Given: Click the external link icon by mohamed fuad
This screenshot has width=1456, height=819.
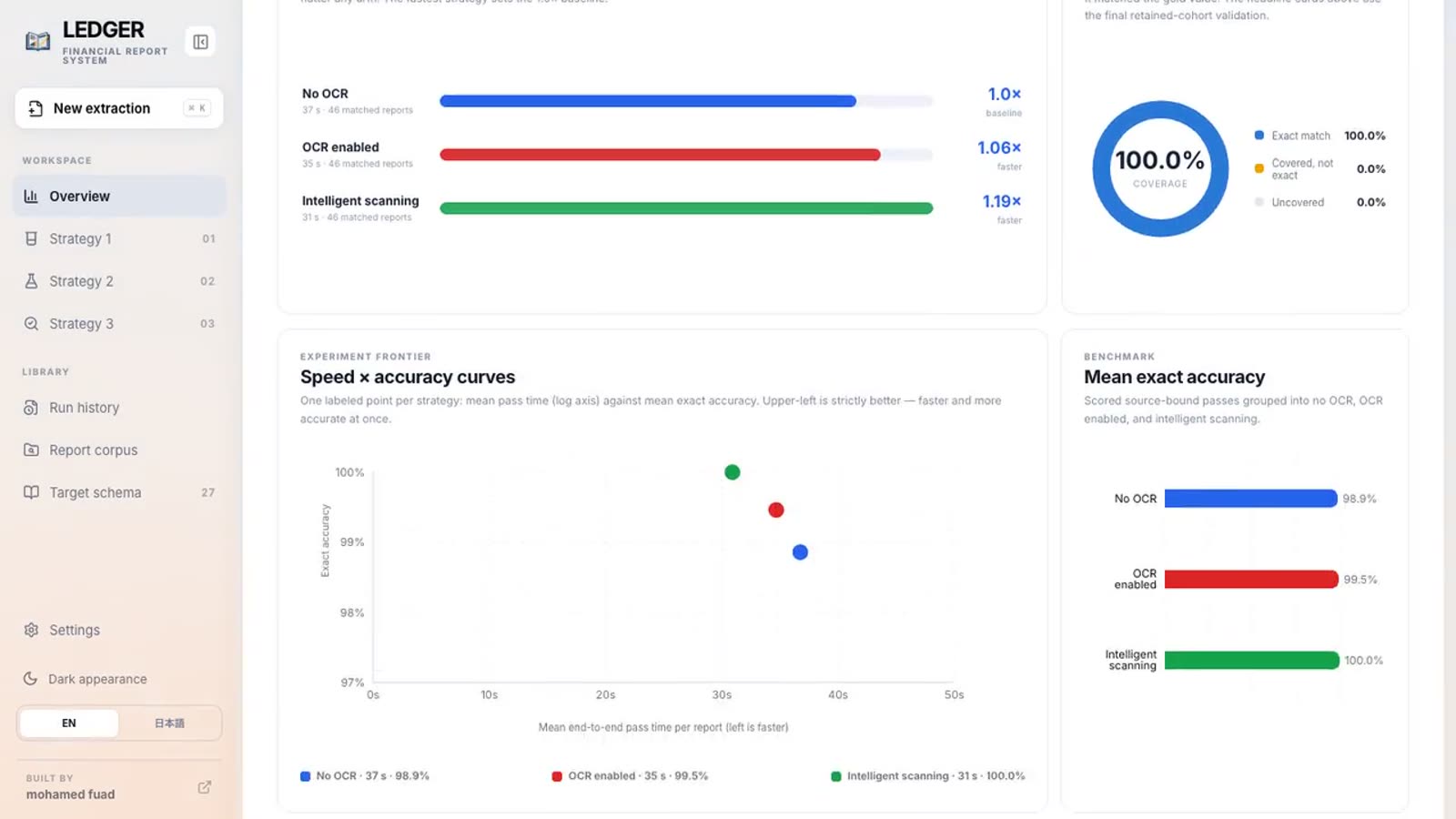Looking at the screenshot, I should [x=205, y=787].
